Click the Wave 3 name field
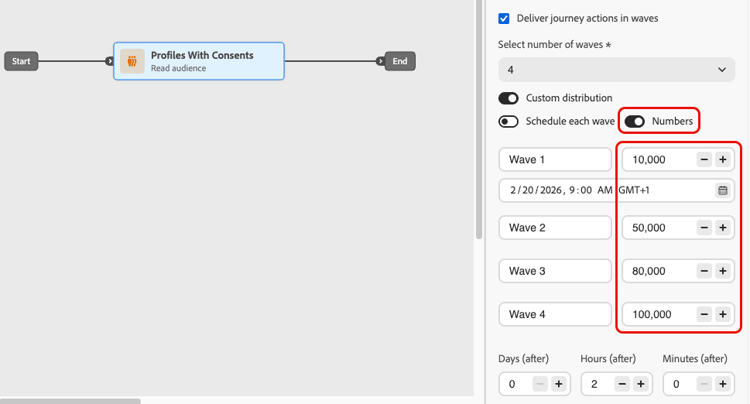The width and height of the screenshot is (750, 404). [x=555, y=271]
